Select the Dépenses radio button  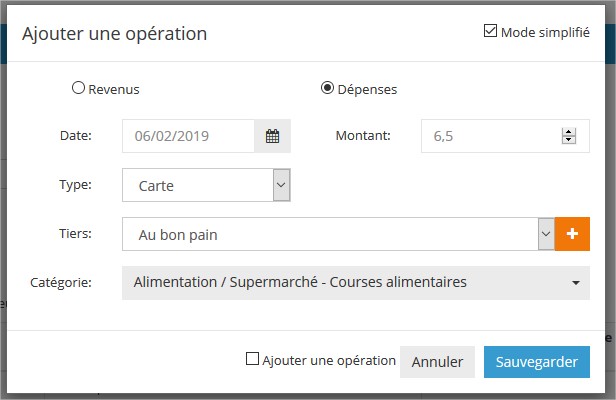[327, 88]
